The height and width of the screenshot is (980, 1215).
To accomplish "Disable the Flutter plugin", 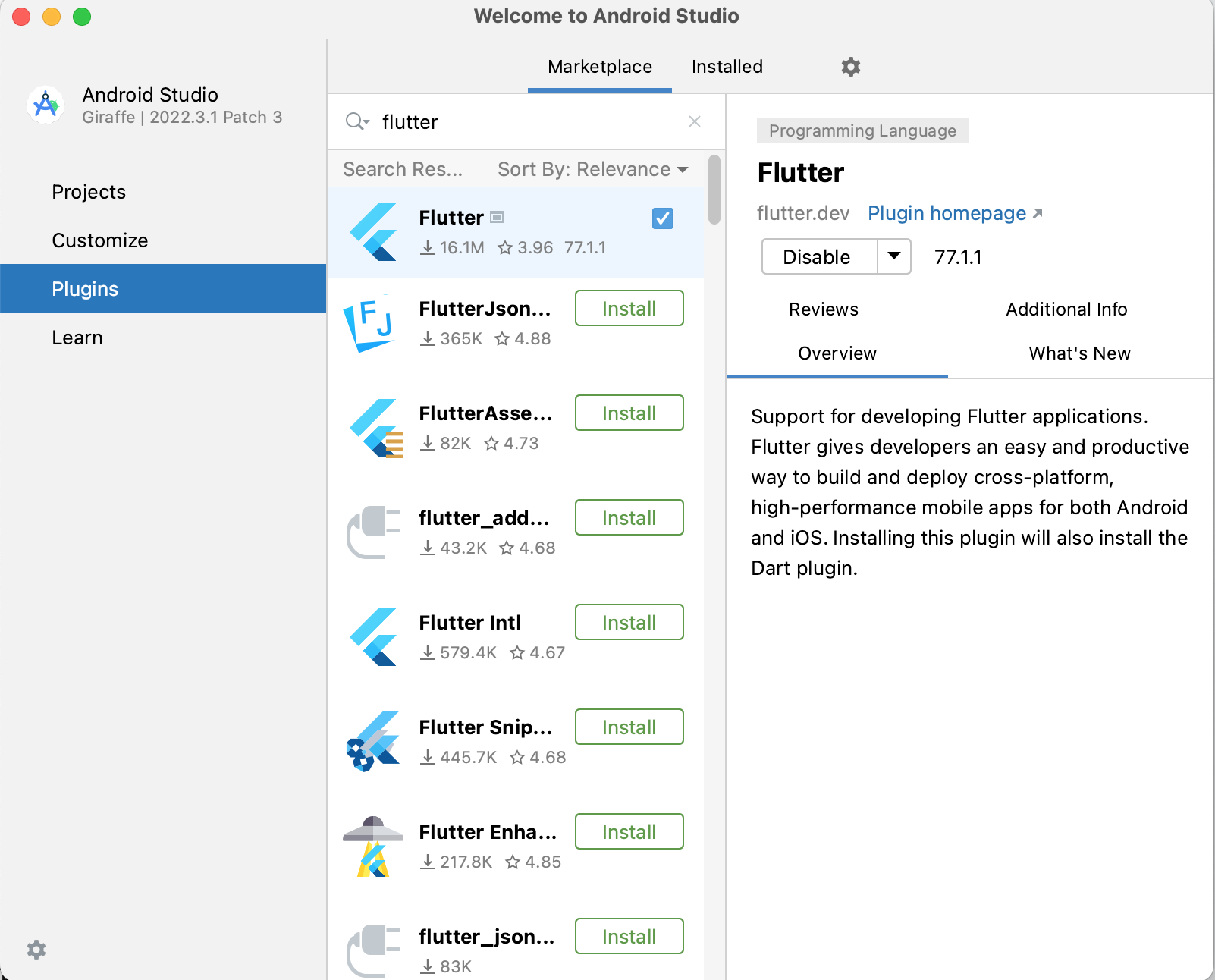I will pos(819,256).
